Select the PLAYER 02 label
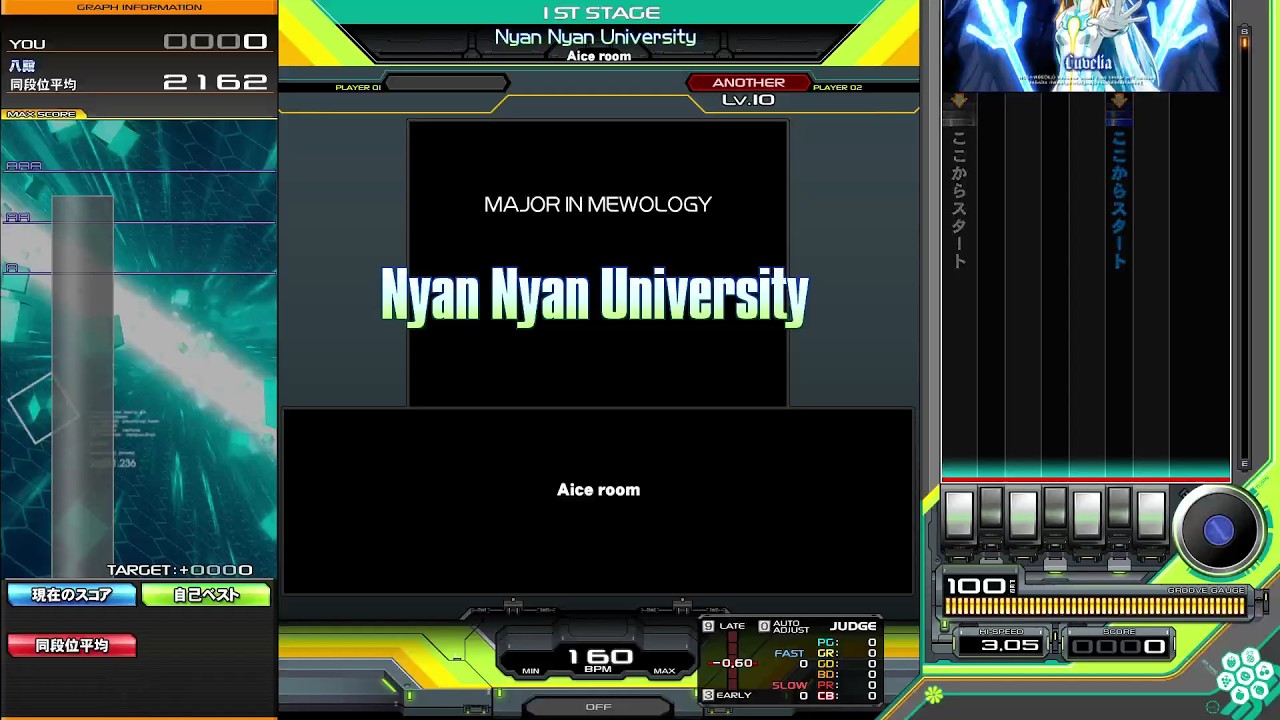Viewport: 1280px width, 720px height. pyautogui.click(x=837, y=88)
